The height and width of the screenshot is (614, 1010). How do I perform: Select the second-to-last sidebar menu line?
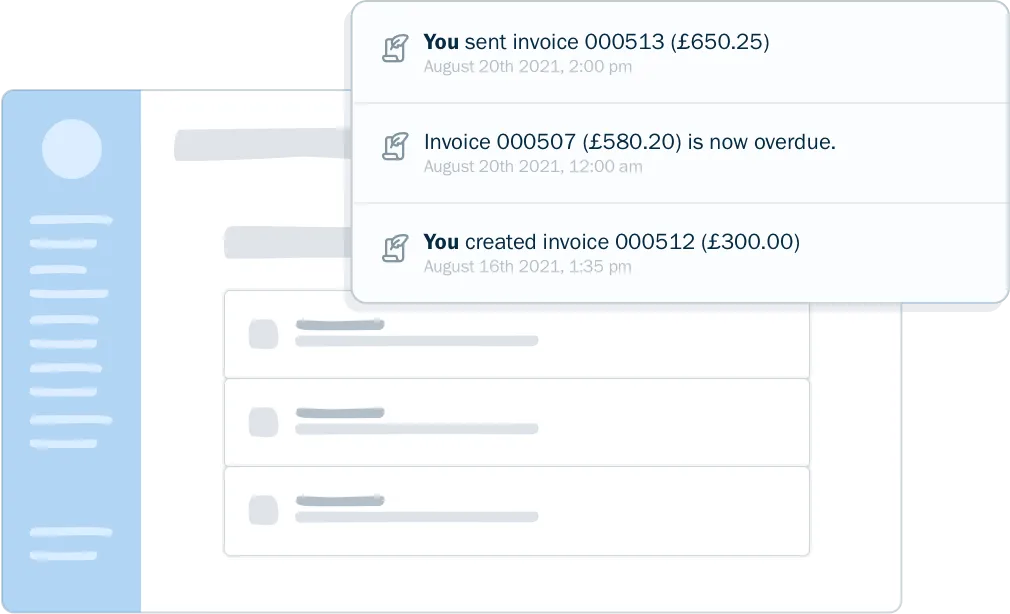(x=71, y=532)
